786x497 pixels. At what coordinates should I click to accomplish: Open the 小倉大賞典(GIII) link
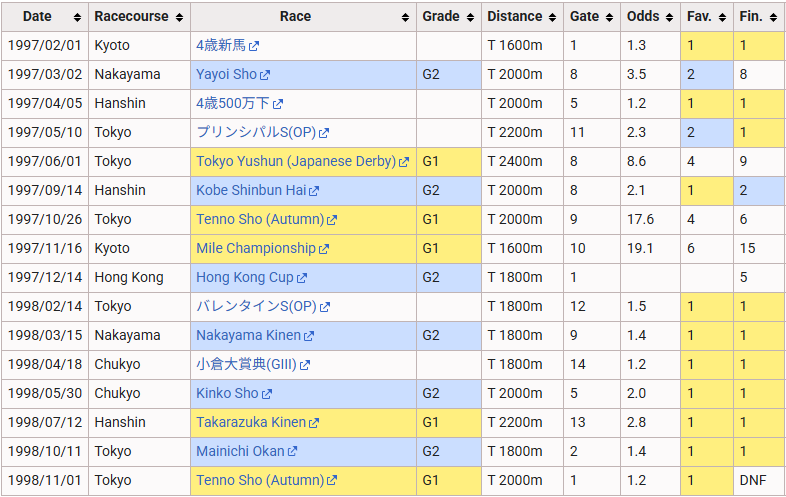[x=247, y=364]
